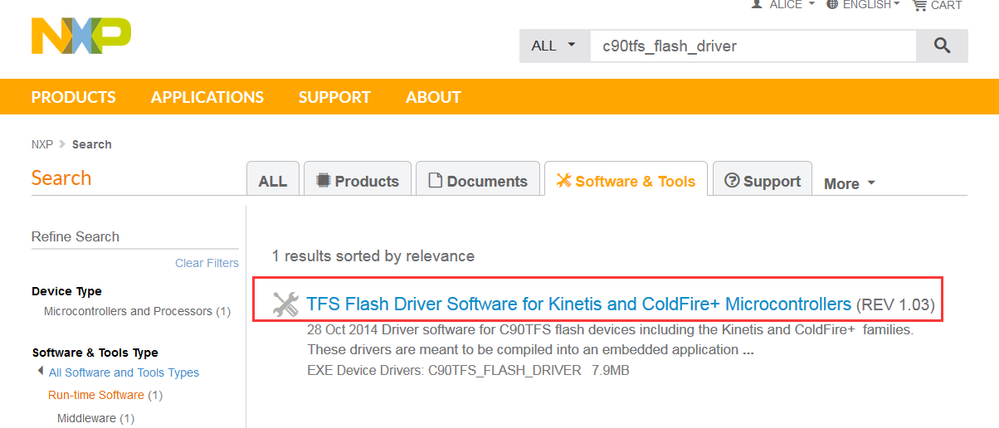
Task: Open the SUPPORT menu
Action: point(334,97)
